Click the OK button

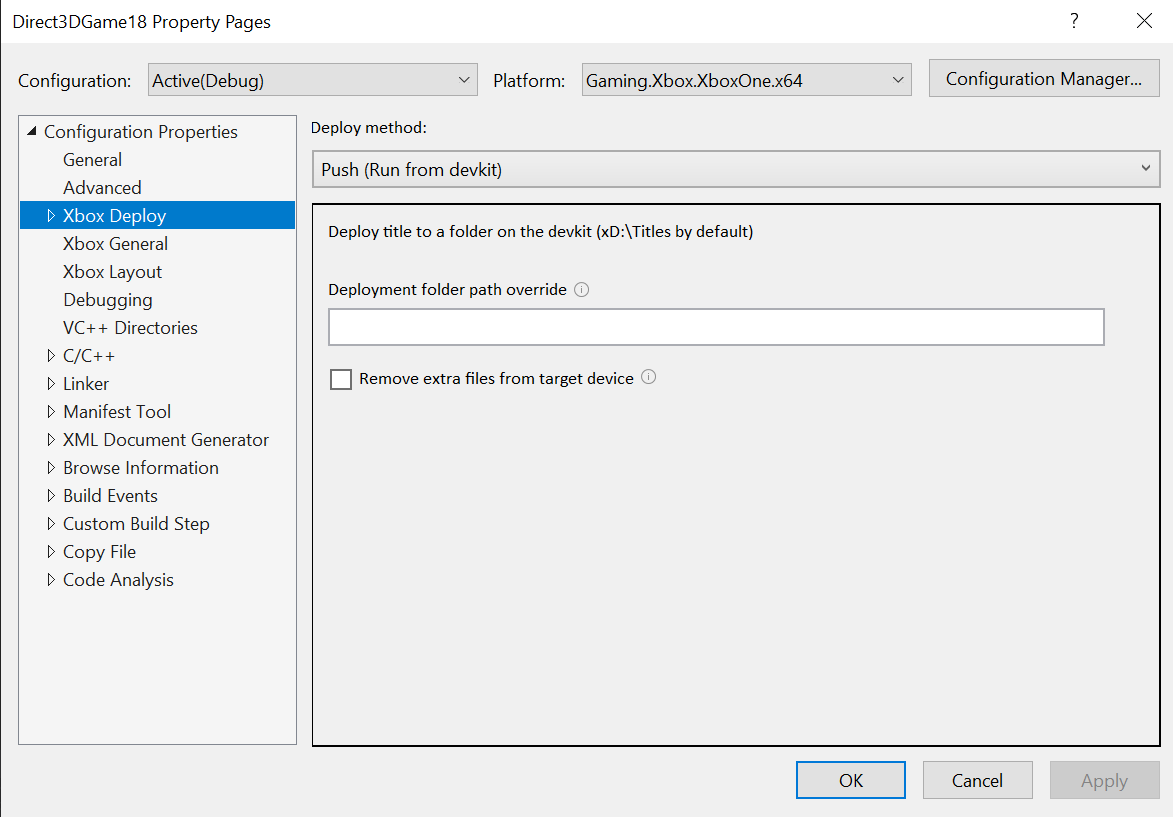(x=851, y=780)
